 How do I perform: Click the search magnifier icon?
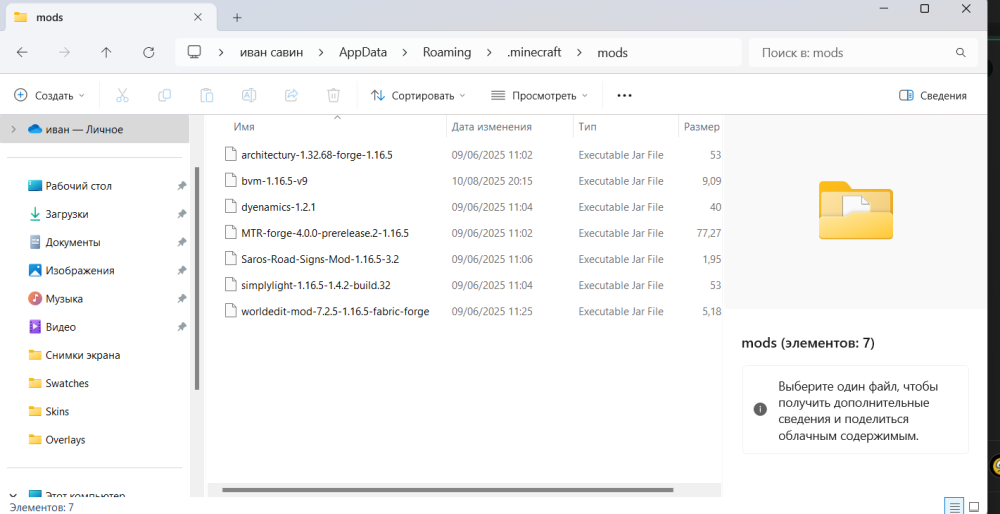[x=960, y=53]
